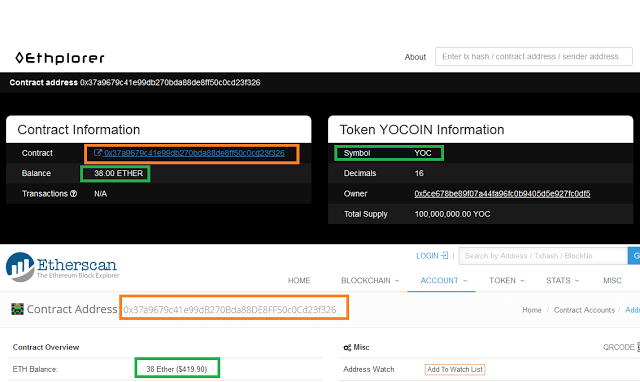Click the Contract Accounts breadcrumb link

pos(584,310)
